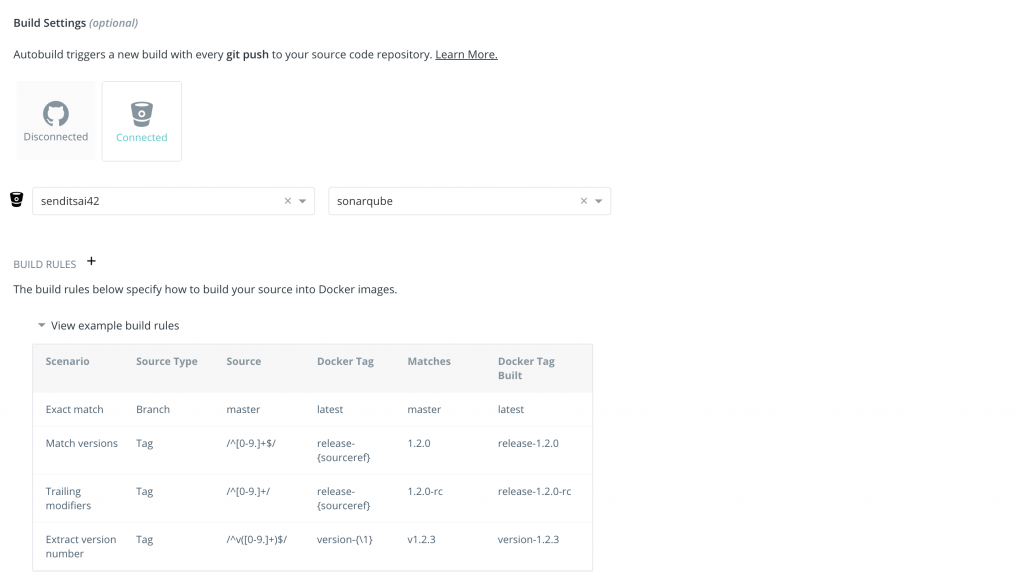Click the Scenario column header
This screenshot has width=1024, height=577.
click(68, 361)
